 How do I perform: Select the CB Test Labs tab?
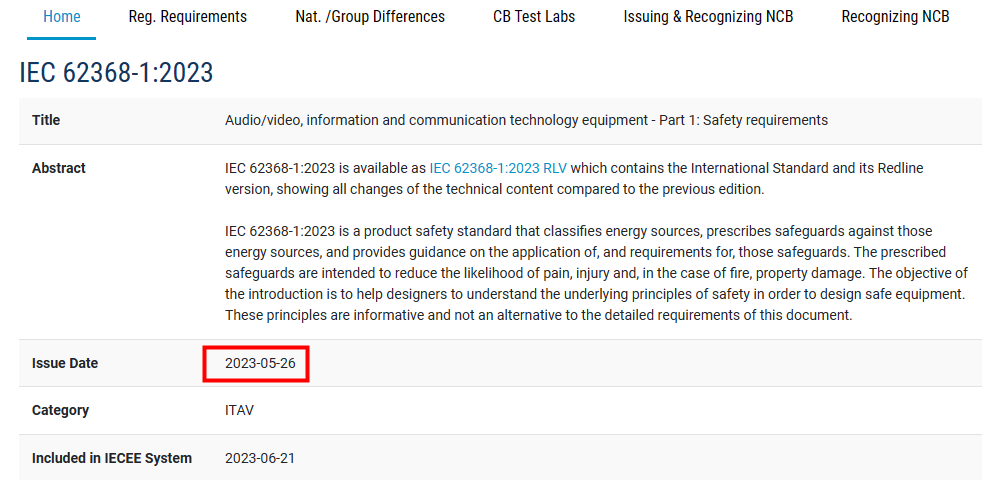coord(534,17)
